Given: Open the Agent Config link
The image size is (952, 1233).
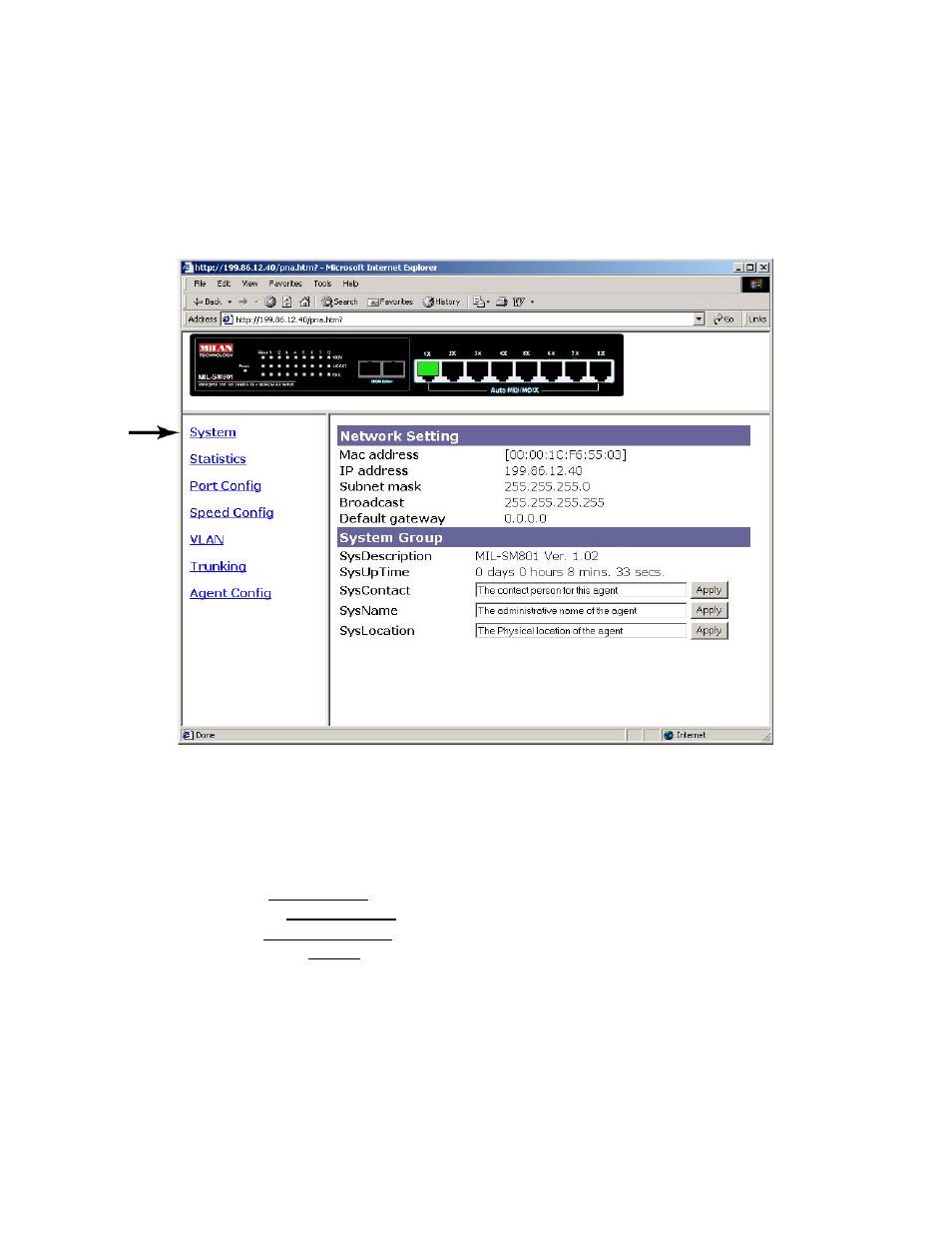Looking at the screenshot, I should coord(231,593).
